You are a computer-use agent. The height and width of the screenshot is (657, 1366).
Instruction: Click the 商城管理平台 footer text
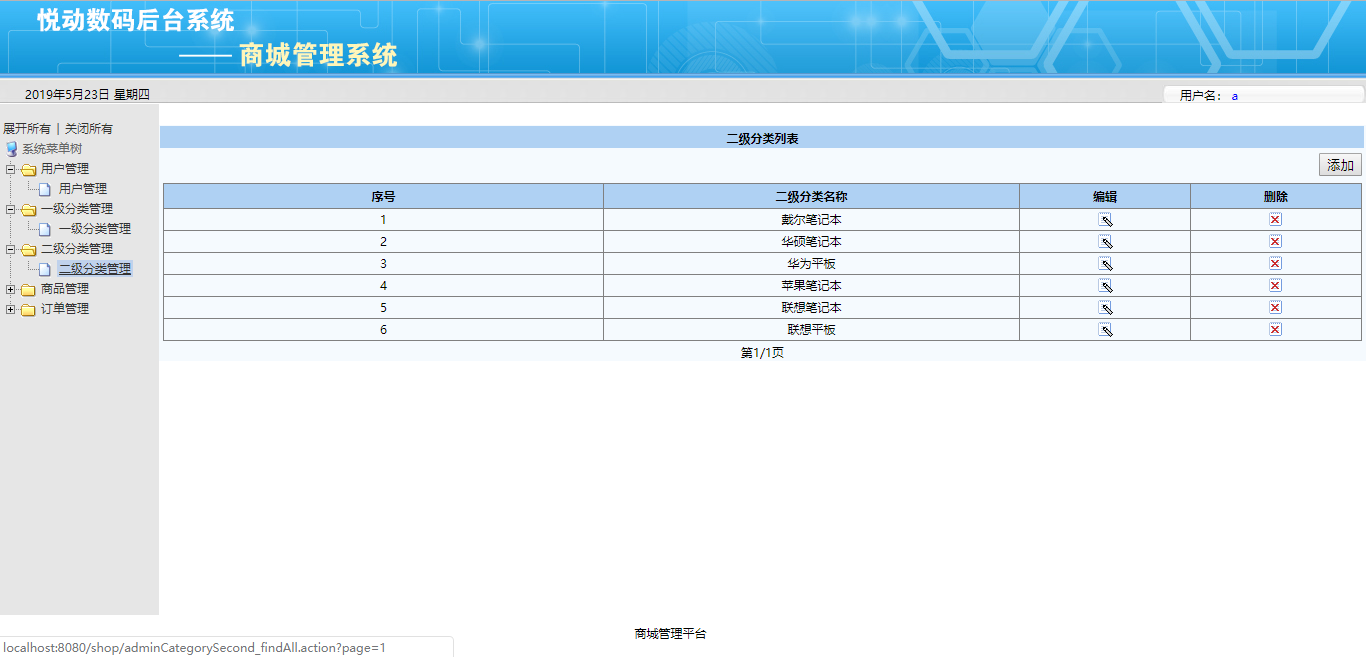click(x=670, y=634)
